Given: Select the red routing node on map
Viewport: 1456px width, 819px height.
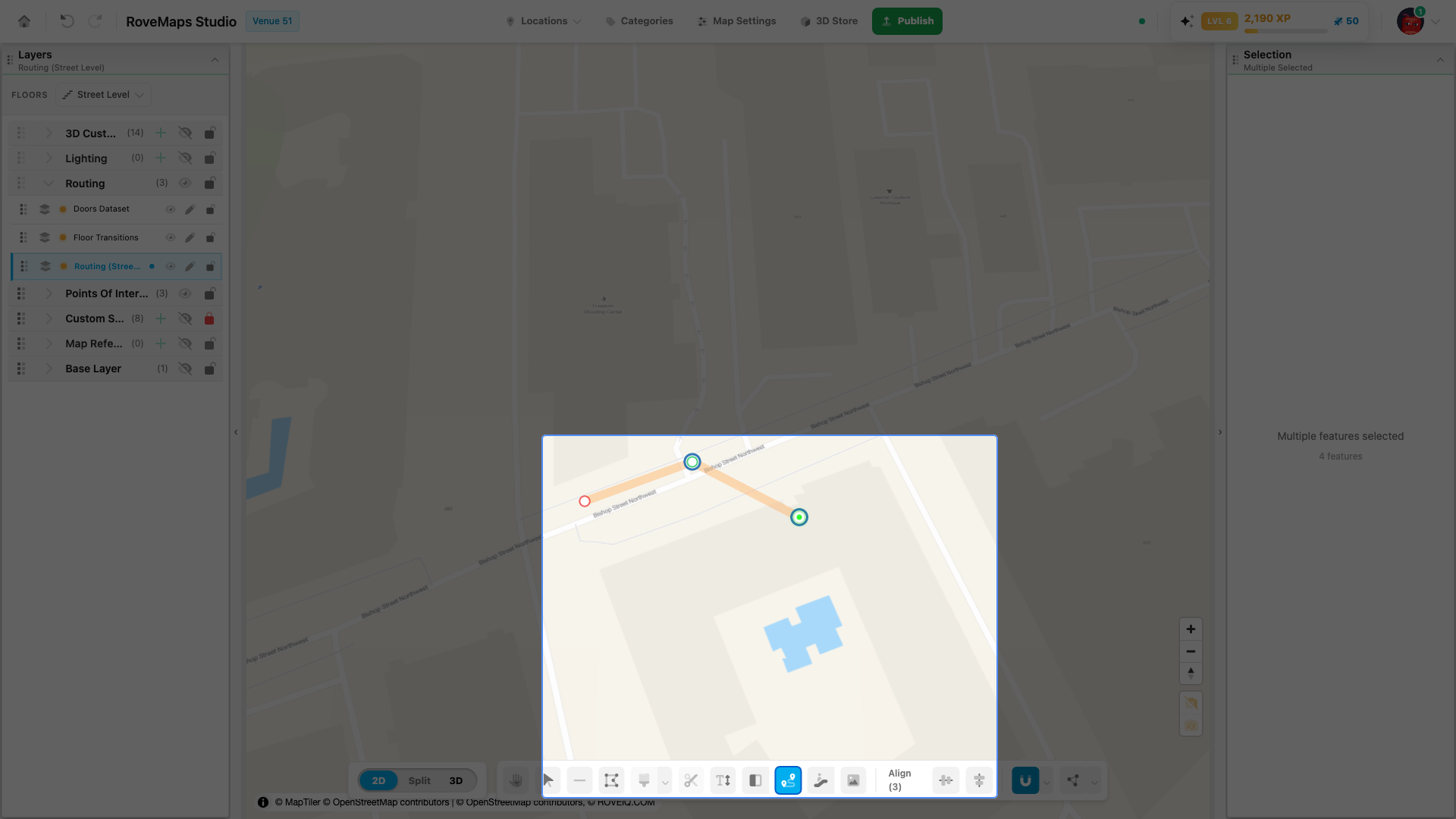Looking at the screenshot, I should tap(585, 501).
